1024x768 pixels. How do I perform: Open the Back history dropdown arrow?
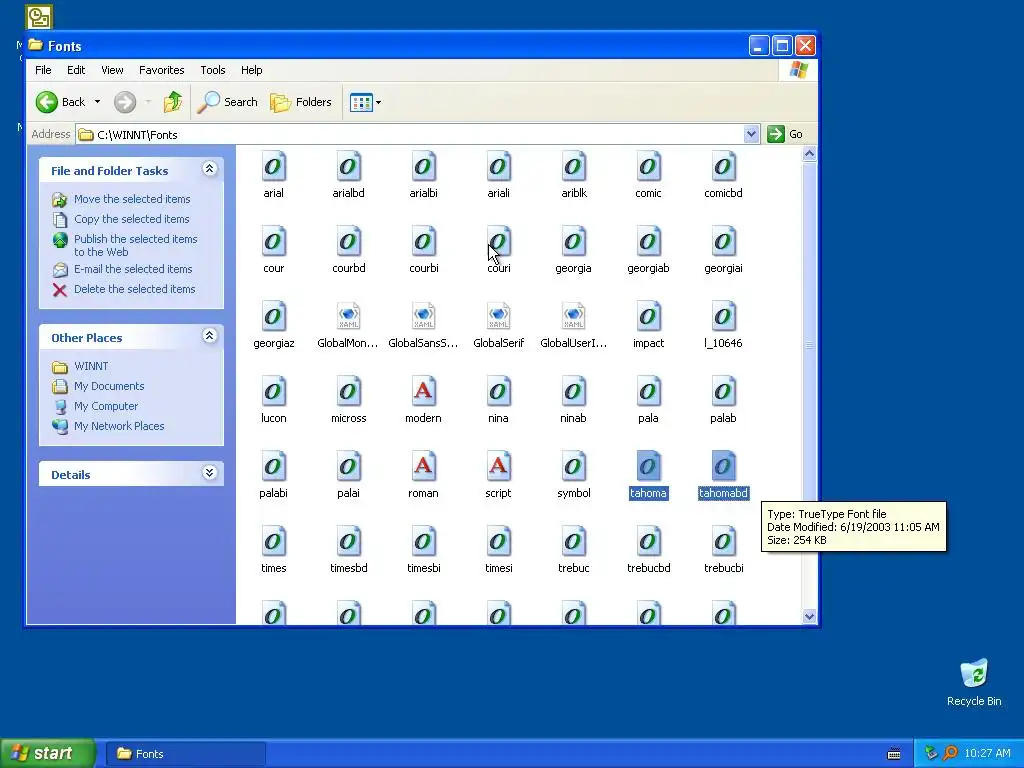(97, 102)
